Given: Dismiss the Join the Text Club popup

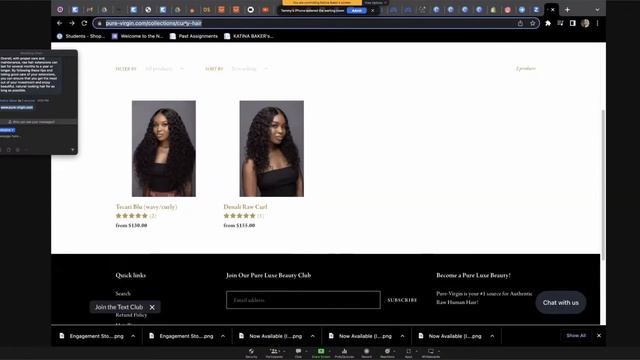Looking at the screenshot, I should [152, 307].
